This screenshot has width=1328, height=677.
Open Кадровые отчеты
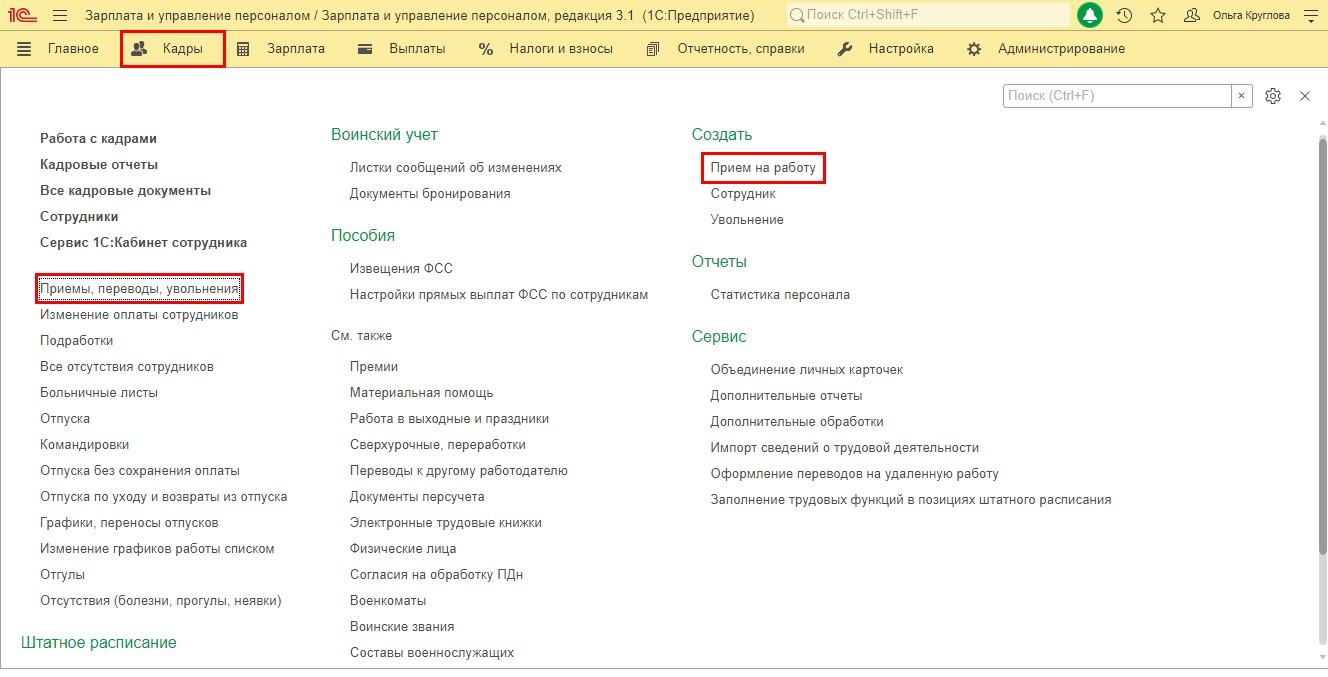[99, 165]
